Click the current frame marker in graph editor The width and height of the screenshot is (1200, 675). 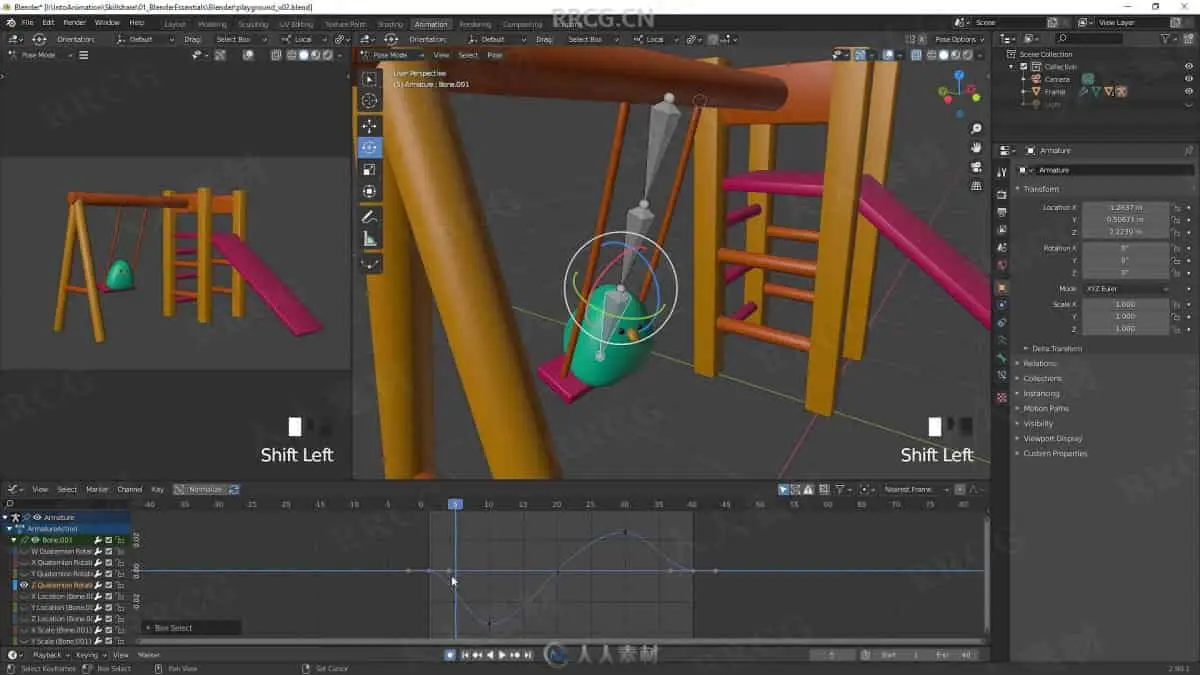pyautogui.click(x=455, y=504)
